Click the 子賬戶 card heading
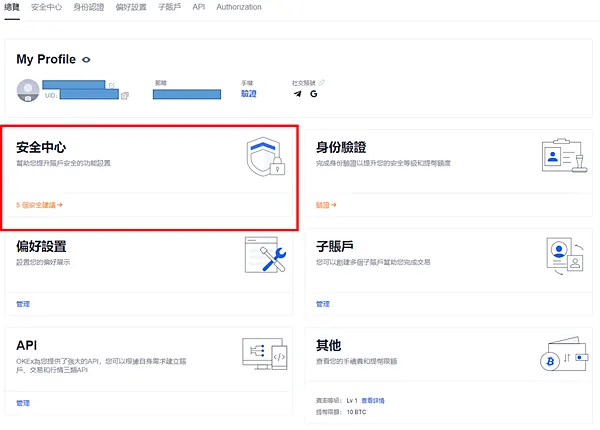 [334, 246]
